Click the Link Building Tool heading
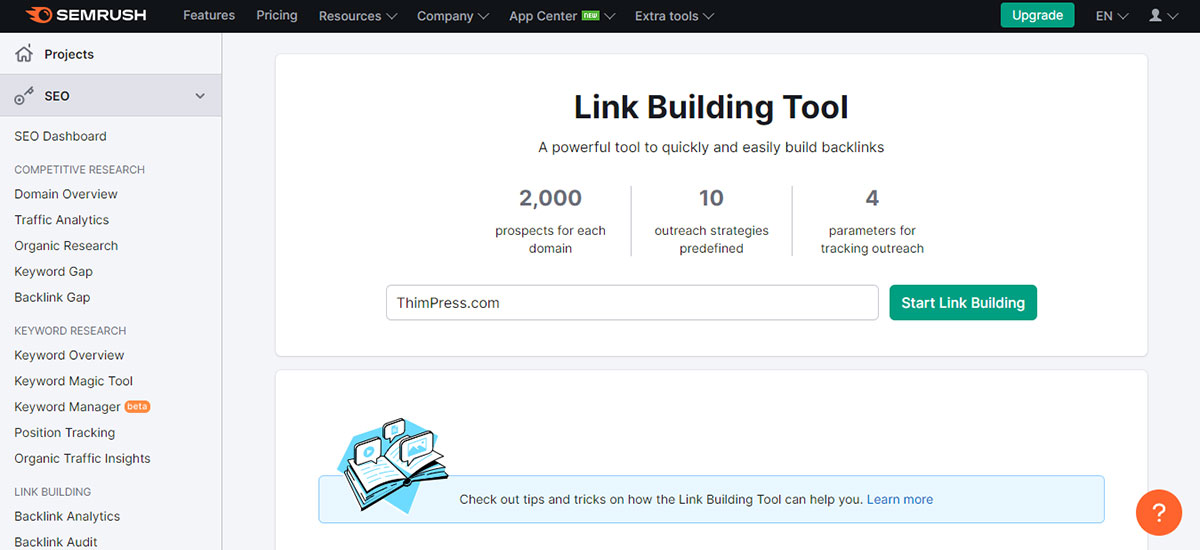 pyautogui.click(x=711, y=107)
